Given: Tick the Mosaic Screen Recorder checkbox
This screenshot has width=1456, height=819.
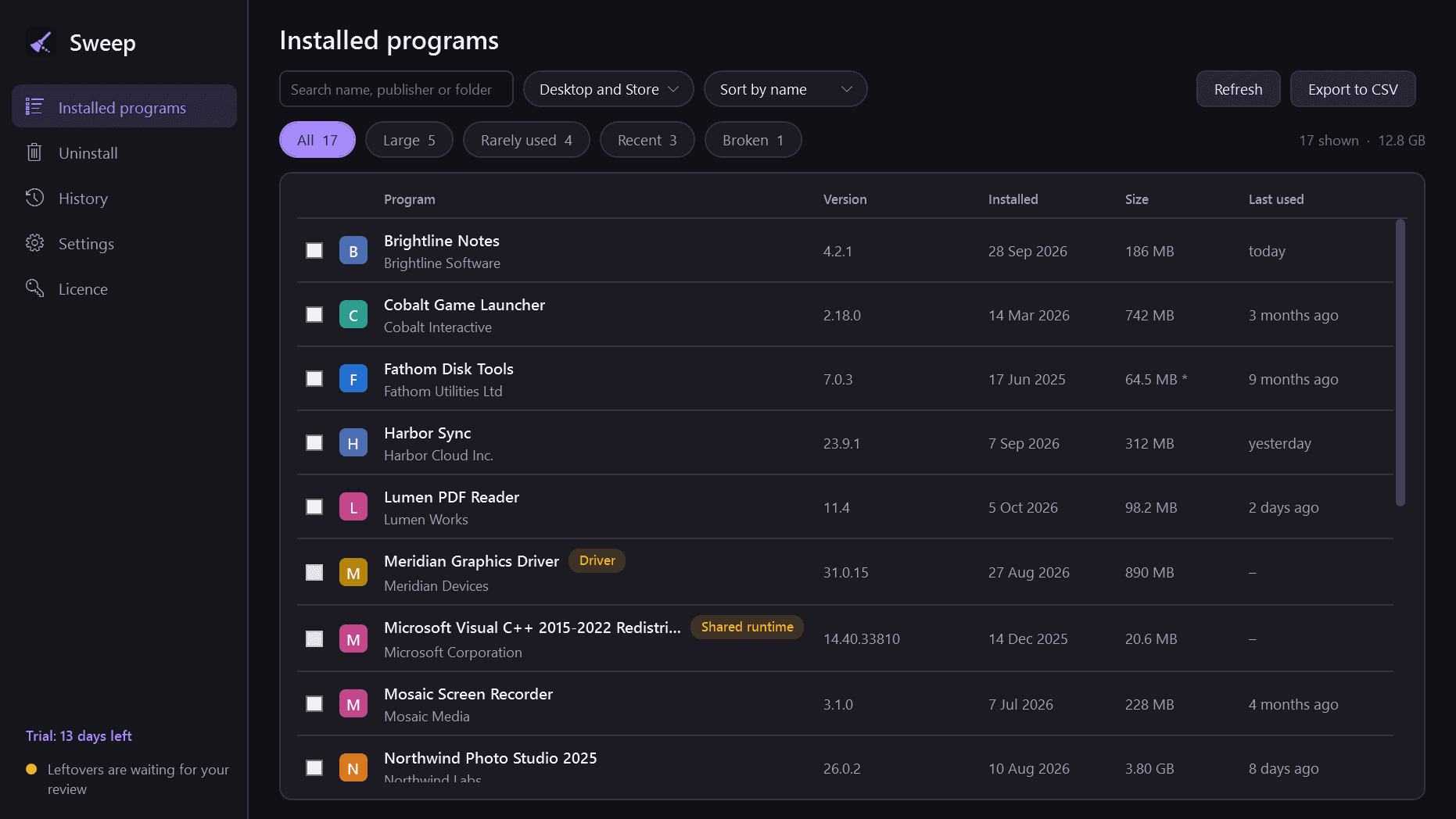Looking at the screenshot, I should coord(314,704).
